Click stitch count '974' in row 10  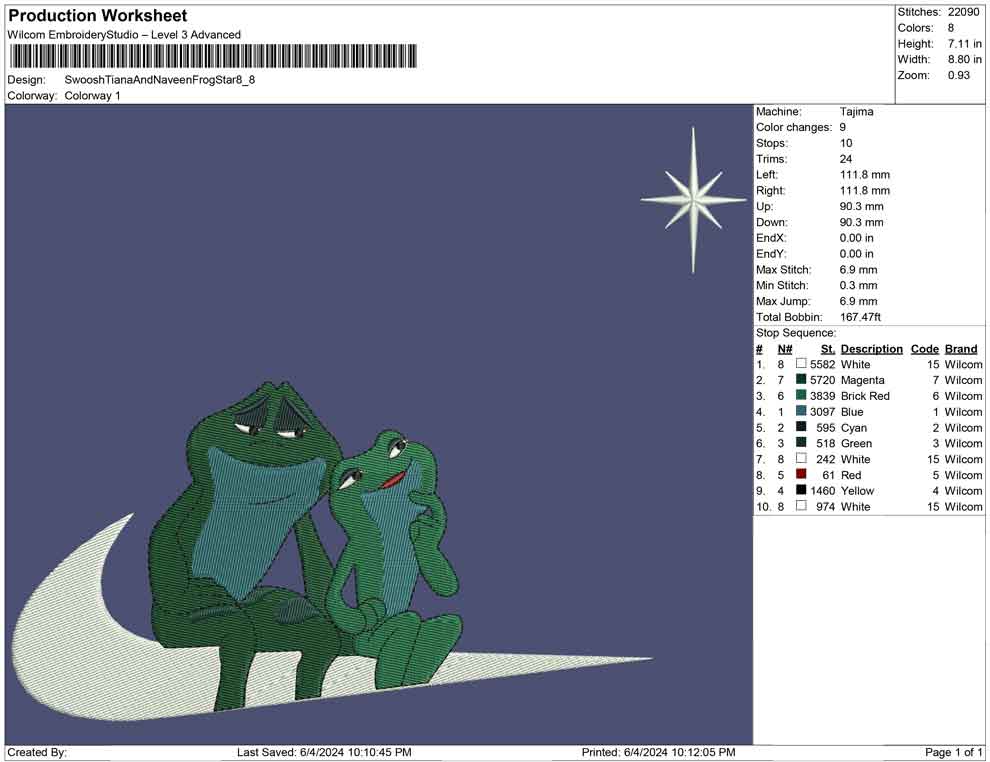click(826, 506)
